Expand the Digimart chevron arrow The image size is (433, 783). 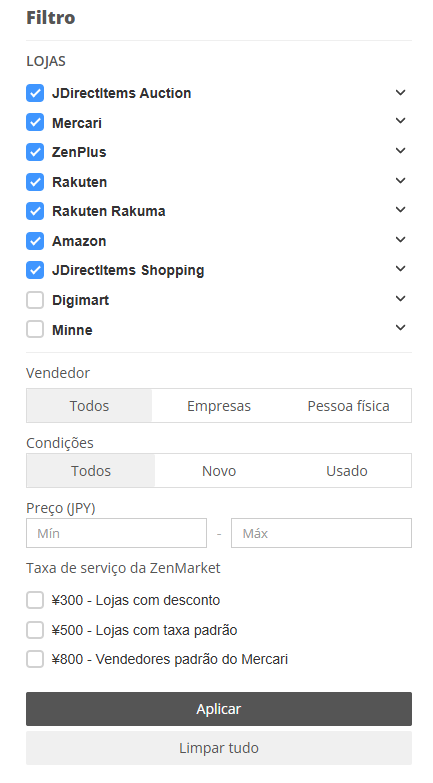click(400, 299)
